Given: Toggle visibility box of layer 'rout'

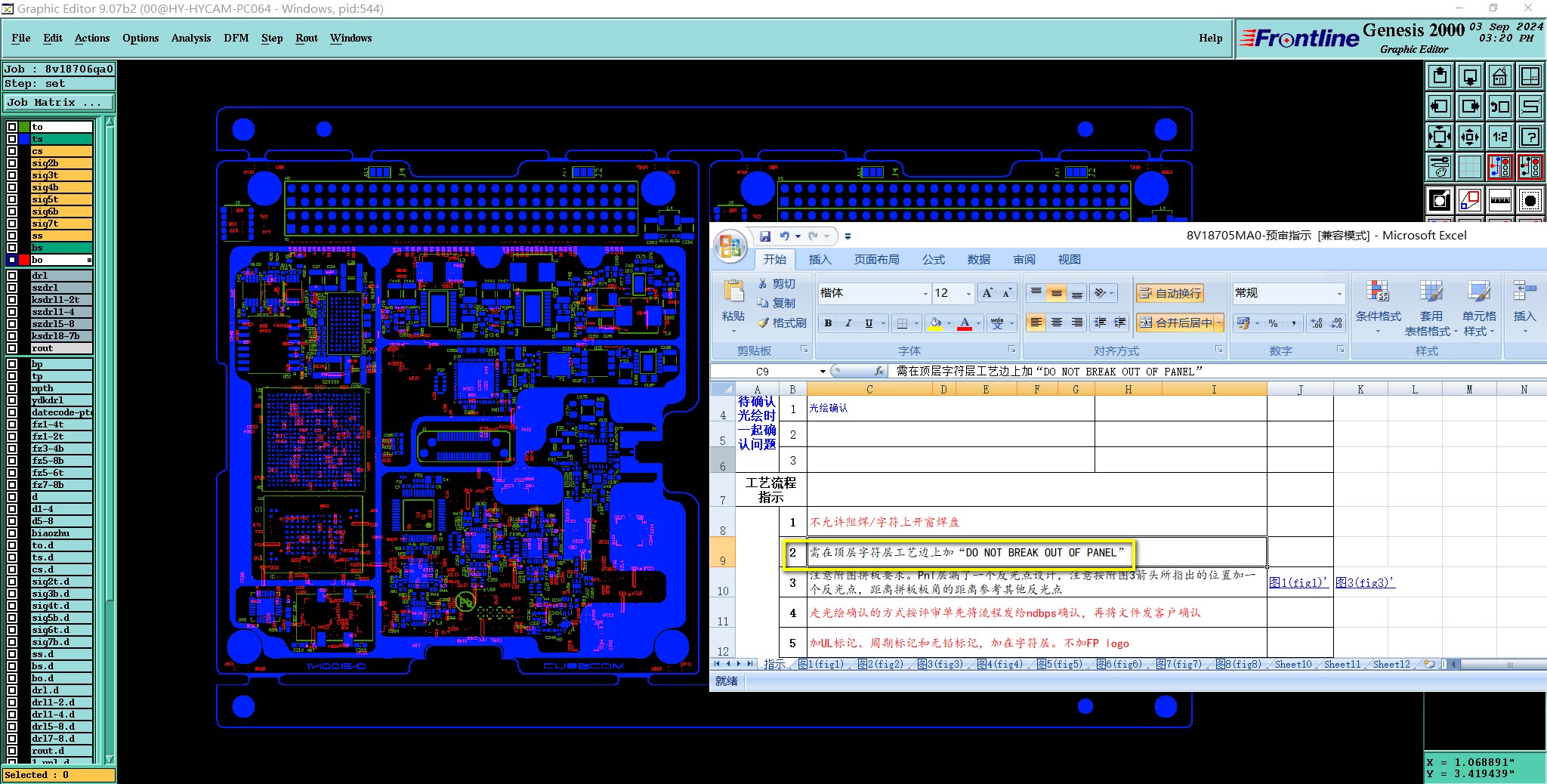Looking at the screenshot, I should [x=12, y=348].
